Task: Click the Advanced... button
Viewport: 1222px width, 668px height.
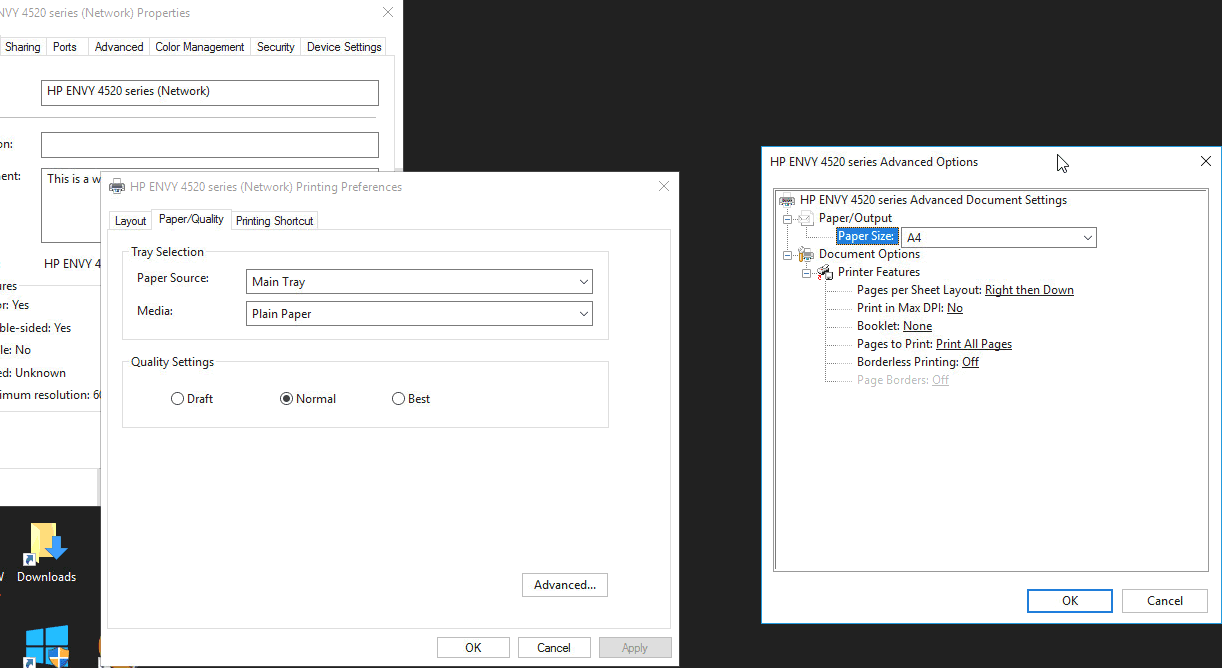Action: 564,585
